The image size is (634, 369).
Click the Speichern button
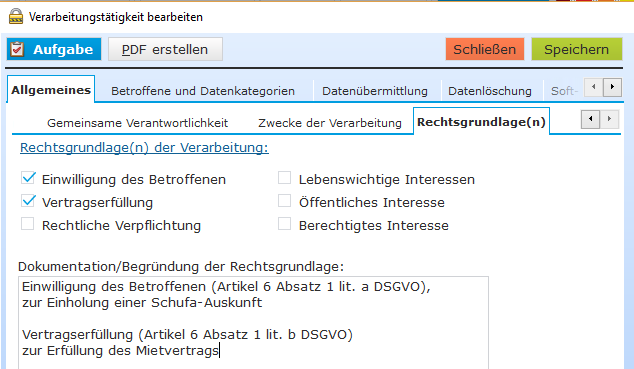(577, 49)
